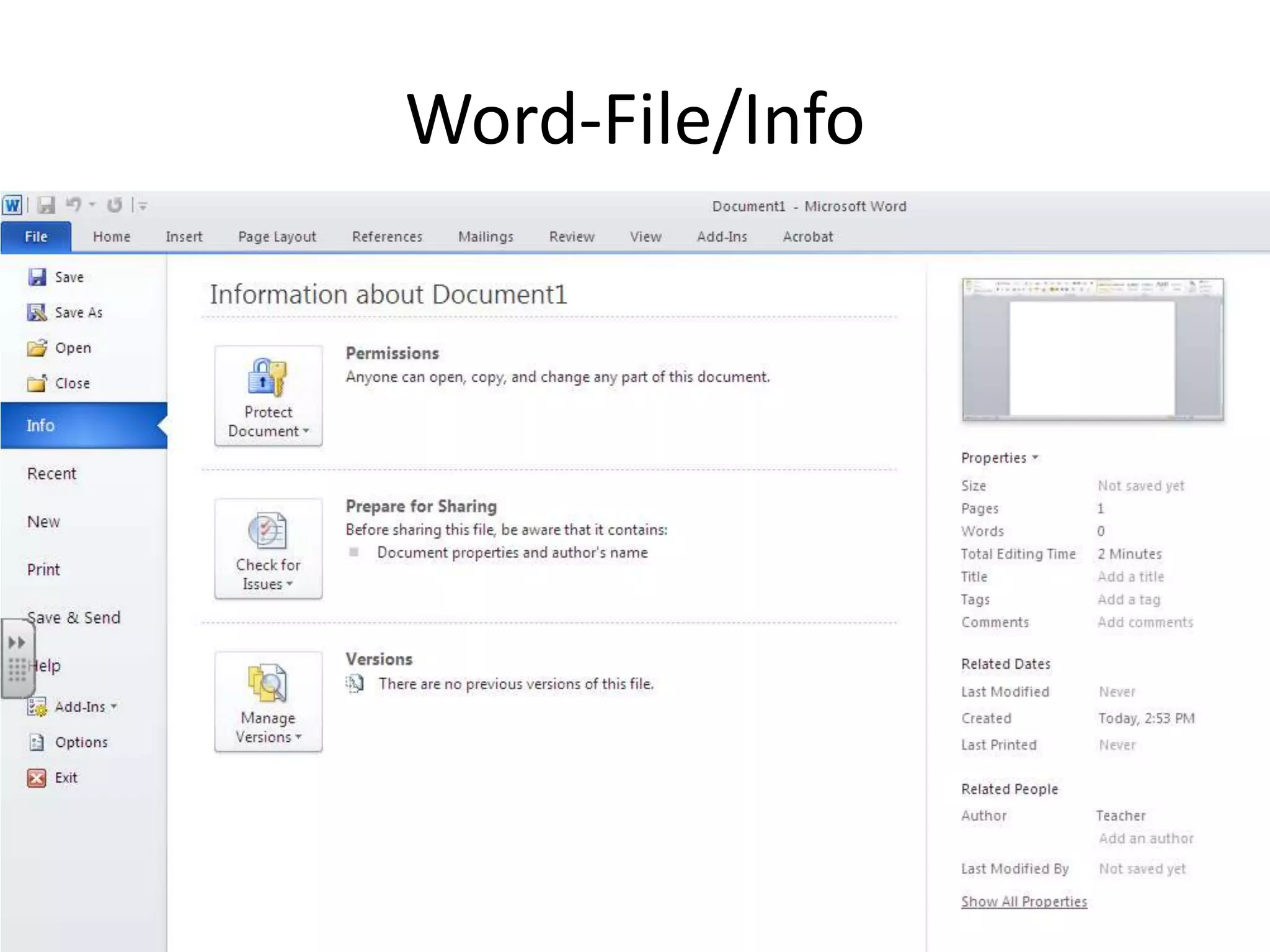This screenshot has height=952, width=1270.
Task: Switch to the View tab
Action: pos(646,237)
